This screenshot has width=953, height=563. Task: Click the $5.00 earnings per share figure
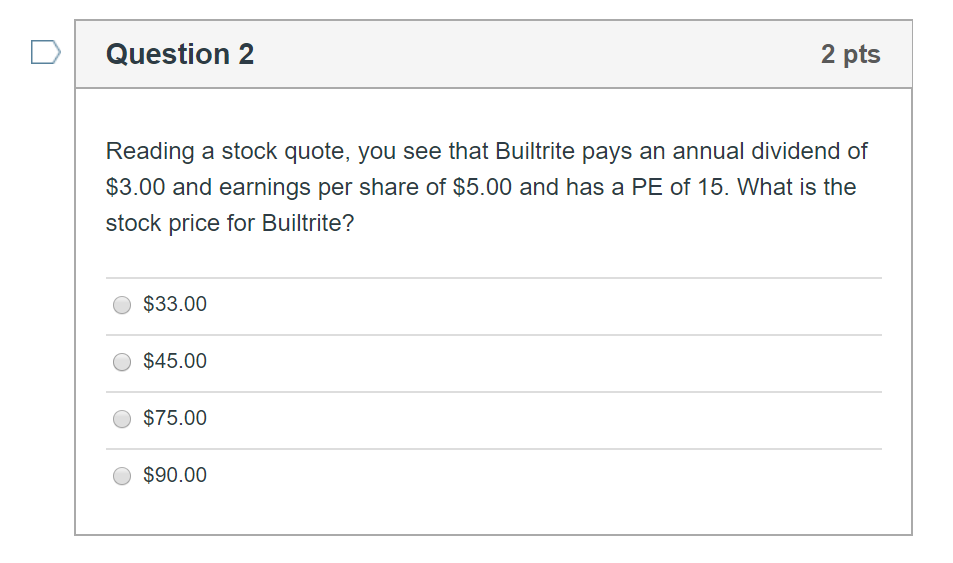point(483,187)
